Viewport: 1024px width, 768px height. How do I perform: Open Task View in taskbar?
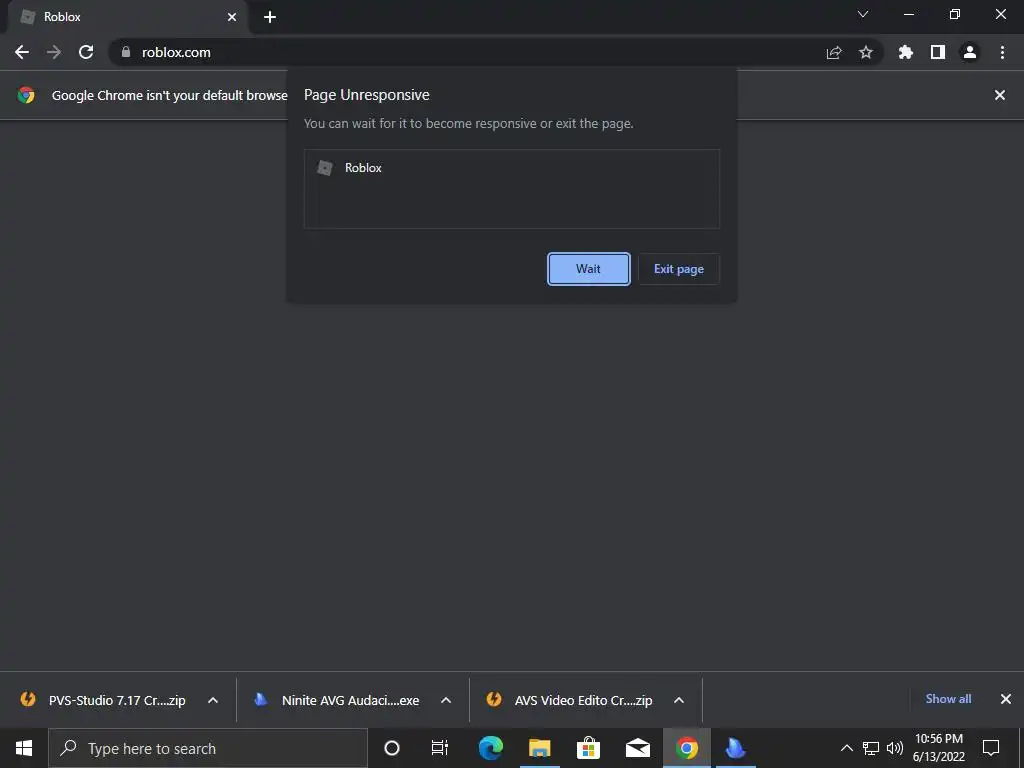click(440, 748)
